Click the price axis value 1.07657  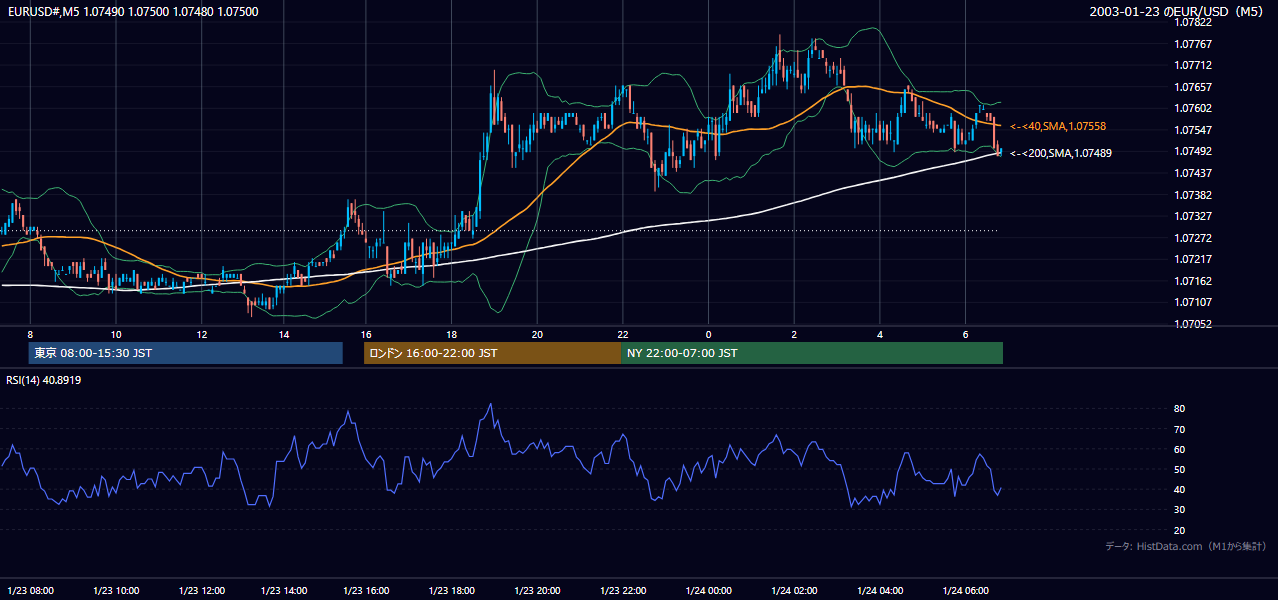pyautogui.click(x=1192, y=87)
